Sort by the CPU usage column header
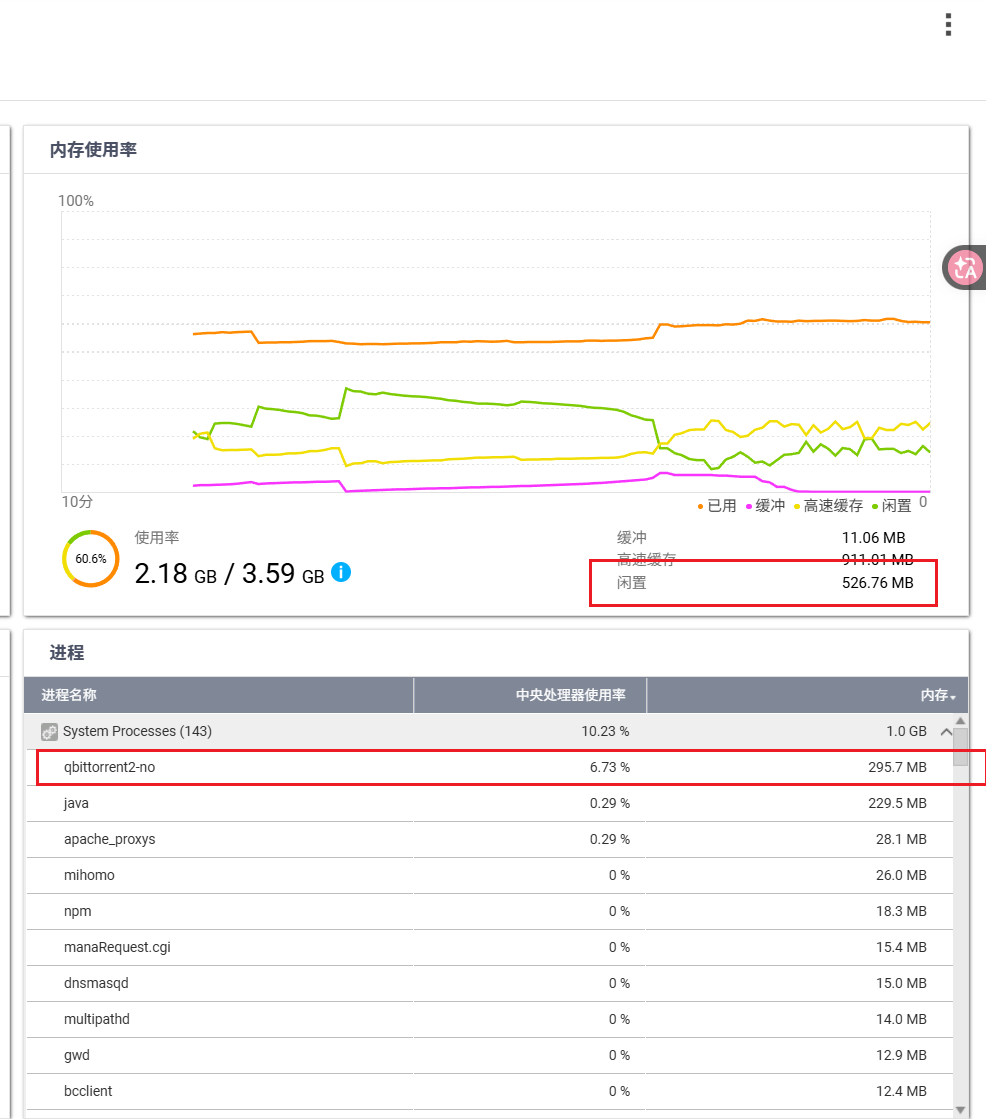Screen dimensions: 986x1119 click(x=570, y=695)
